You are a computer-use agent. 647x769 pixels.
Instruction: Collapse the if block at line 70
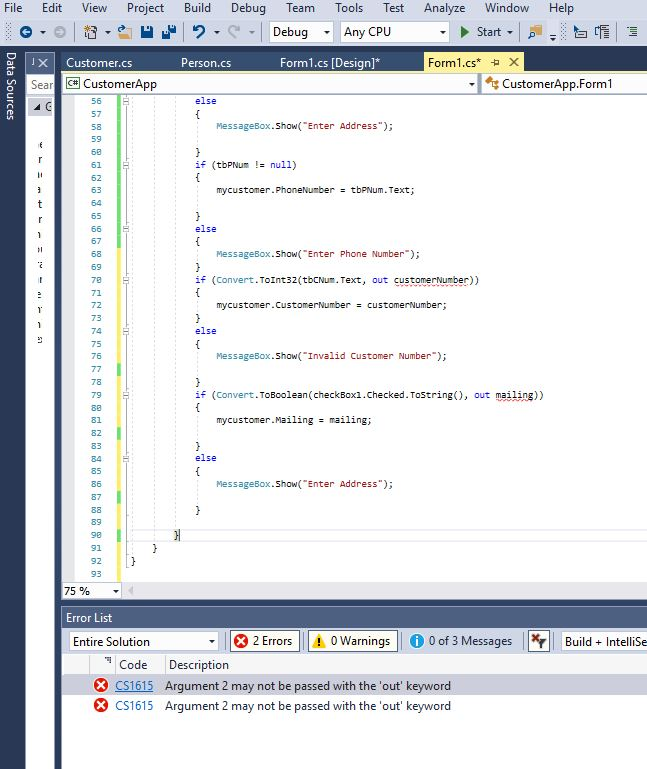[x=126, y=280]
